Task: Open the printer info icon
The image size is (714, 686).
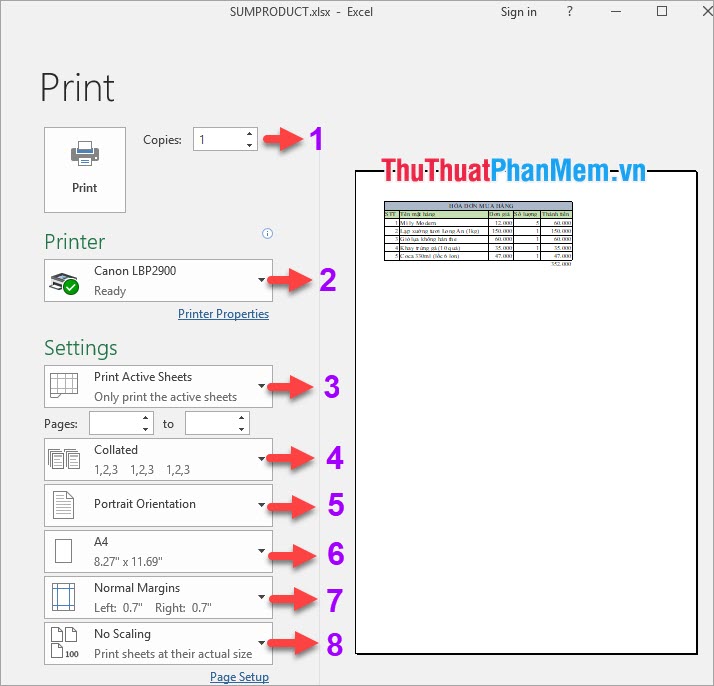Action: 267,234
